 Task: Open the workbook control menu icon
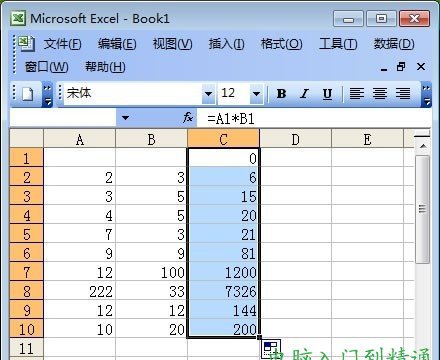click(x=27, y=43)
